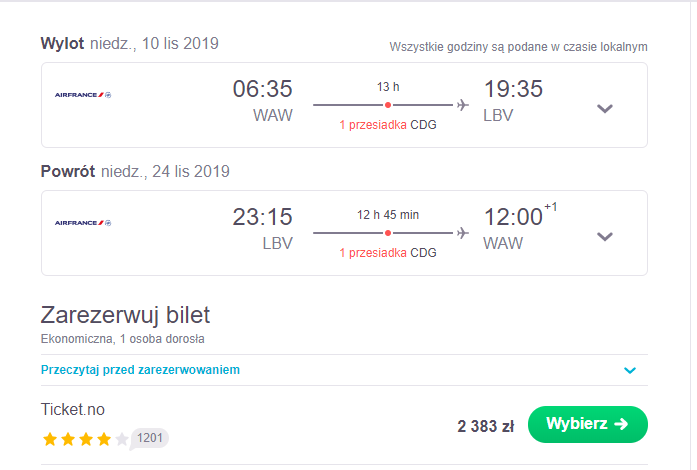This screenshot has height=470, width=697.
Task: Click the Air France logo on return flight
Action: coord(83,223)
